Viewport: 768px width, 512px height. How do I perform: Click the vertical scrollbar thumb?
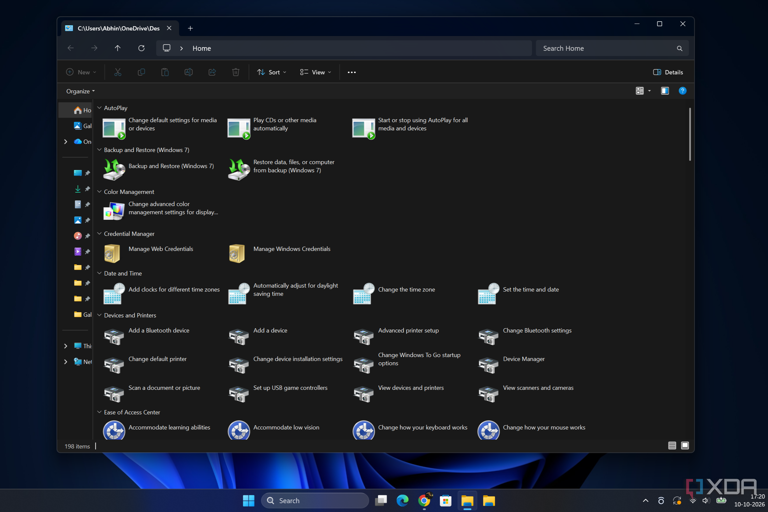coord(690,134)
